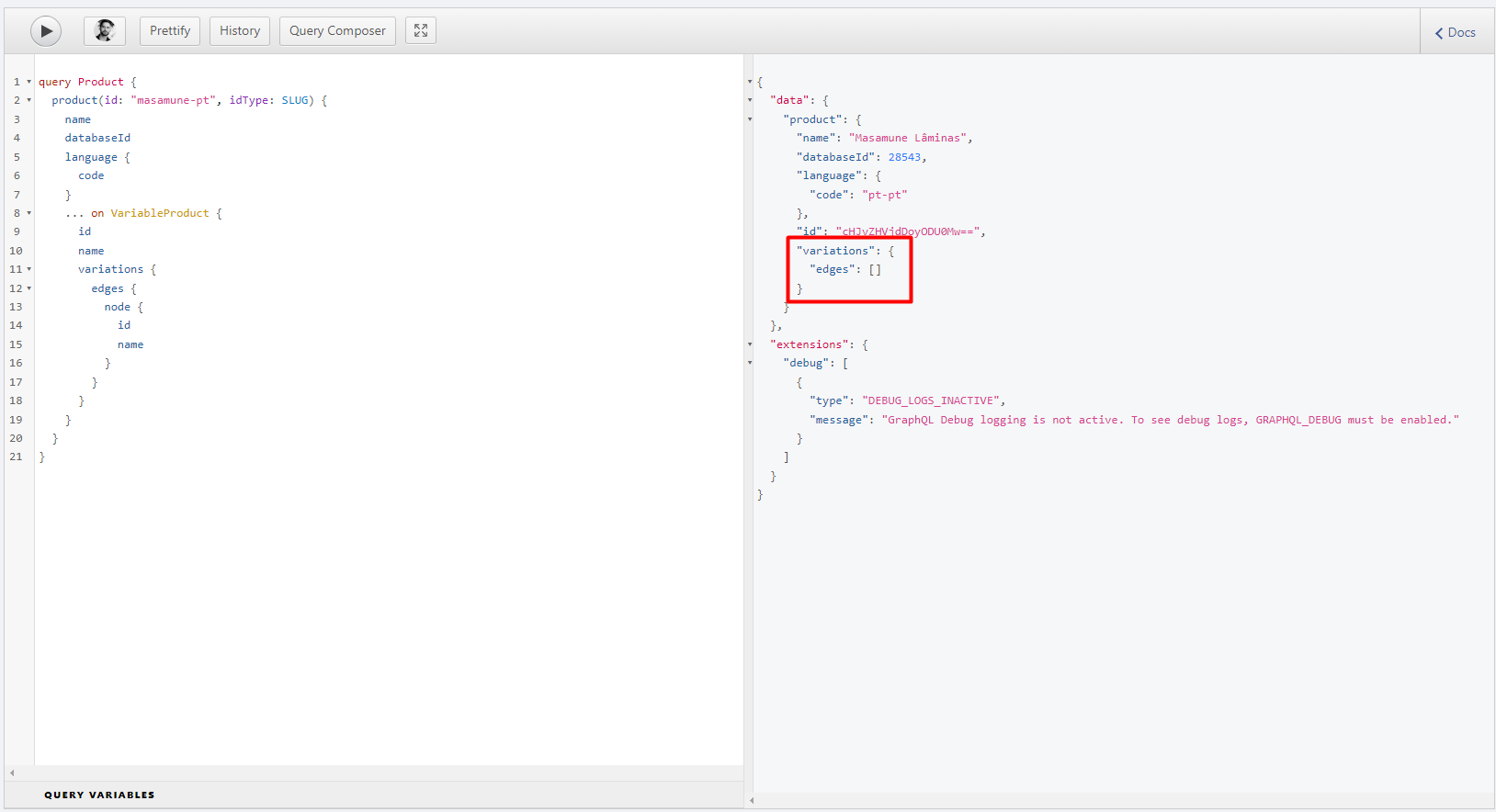
Task: Click the left scroll arrow under query editor
Action: click(x=12, y=773)
